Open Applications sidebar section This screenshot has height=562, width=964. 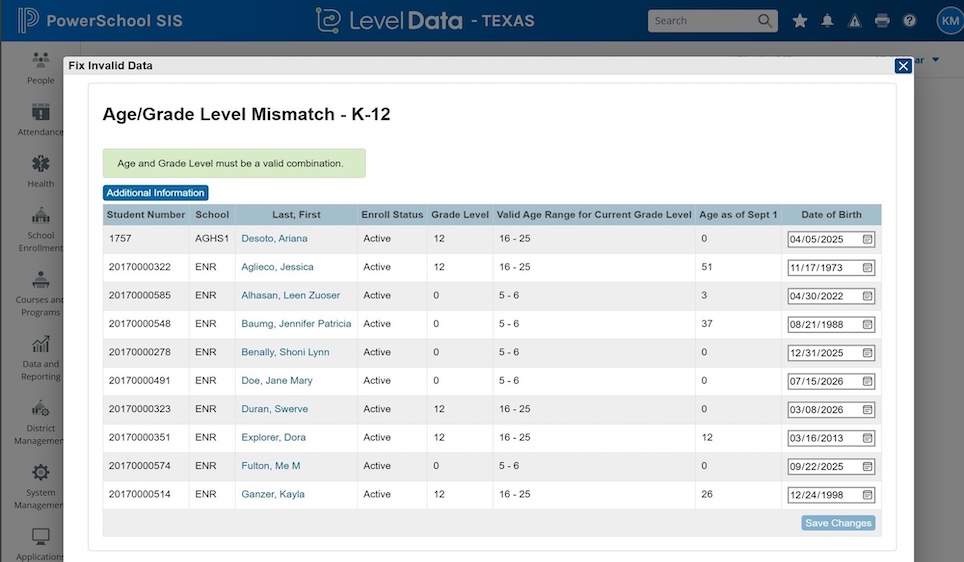41,545
